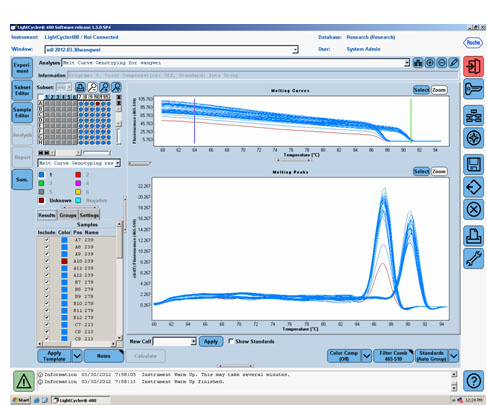Click the blue group 1 color swatch

click(x=41, y=175)
